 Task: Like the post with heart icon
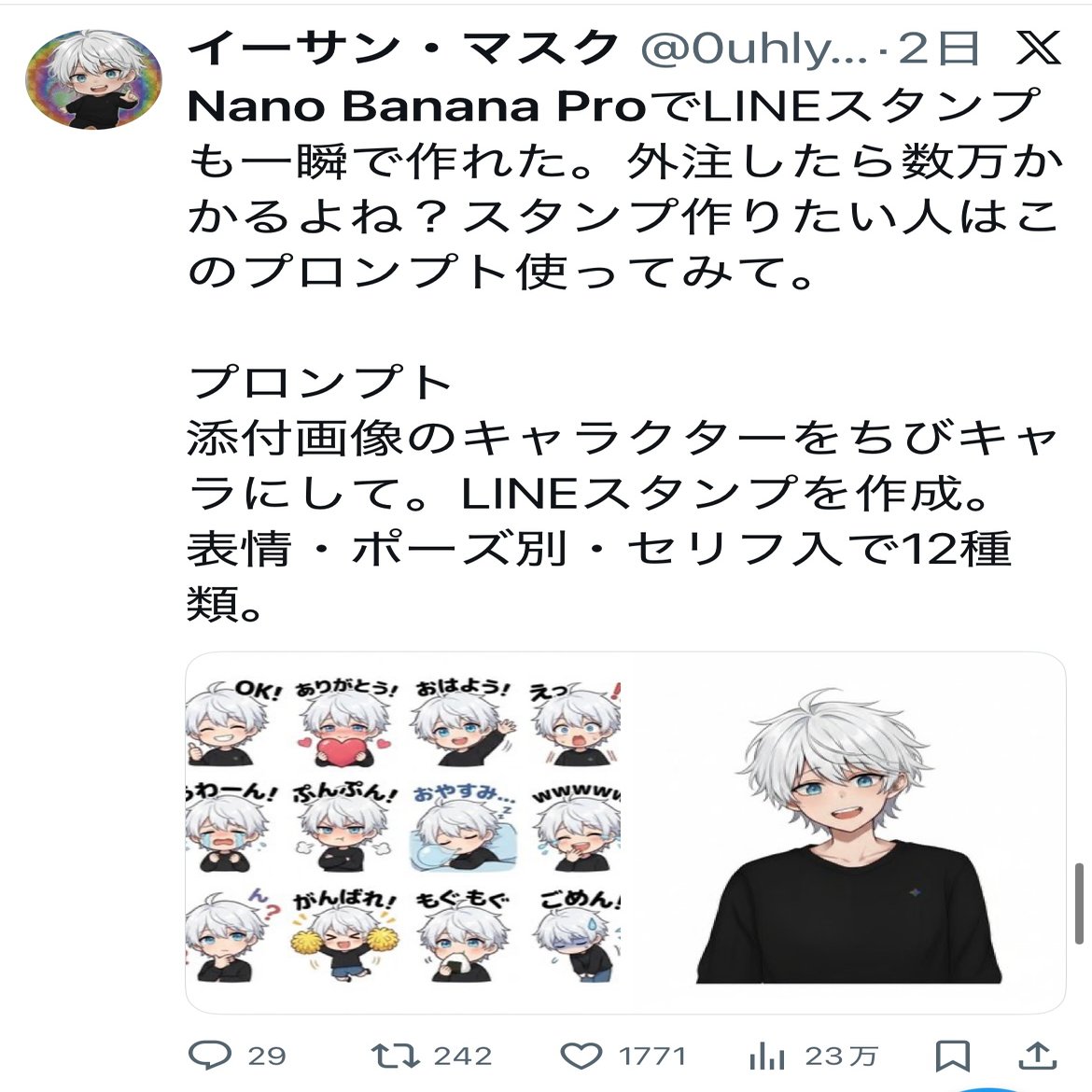click(581, 1056)
